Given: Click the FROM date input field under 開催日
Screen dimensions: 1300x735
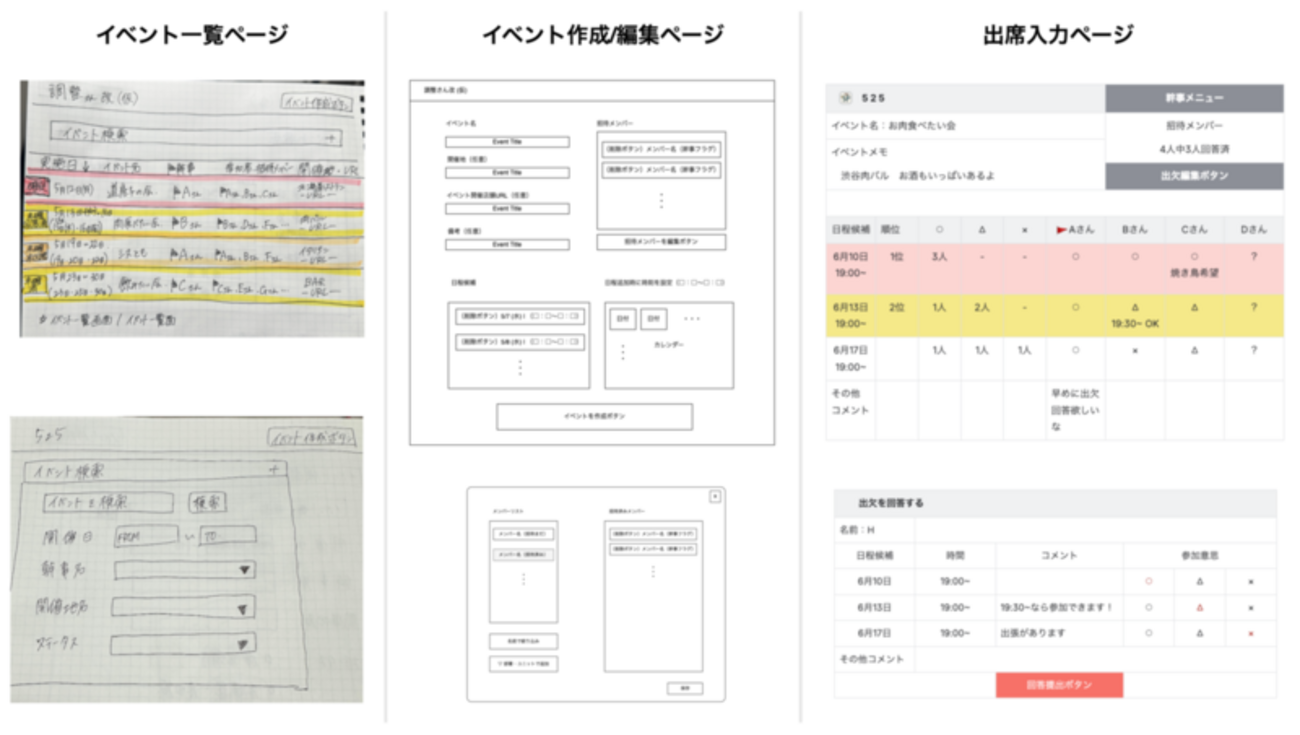Looking at the screenshot, I should click(145, 537).
